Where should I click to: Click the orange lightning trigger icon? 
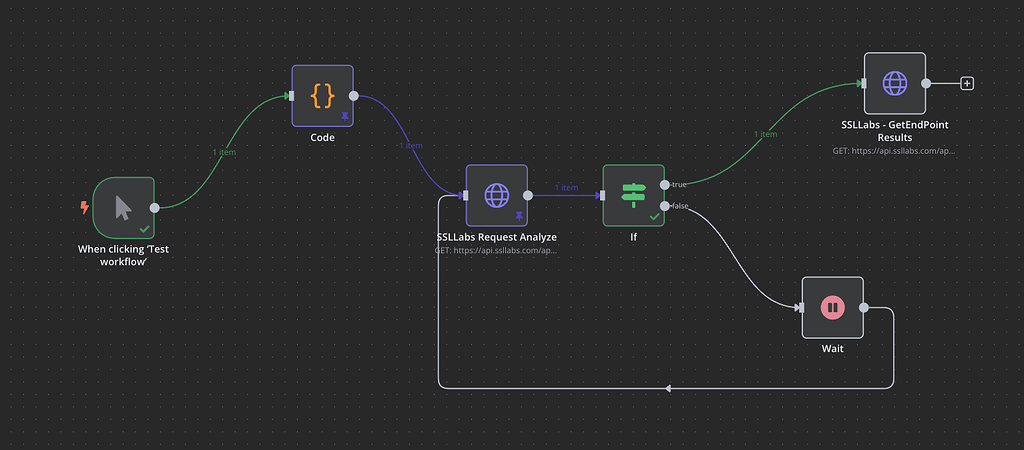point(84,208)
